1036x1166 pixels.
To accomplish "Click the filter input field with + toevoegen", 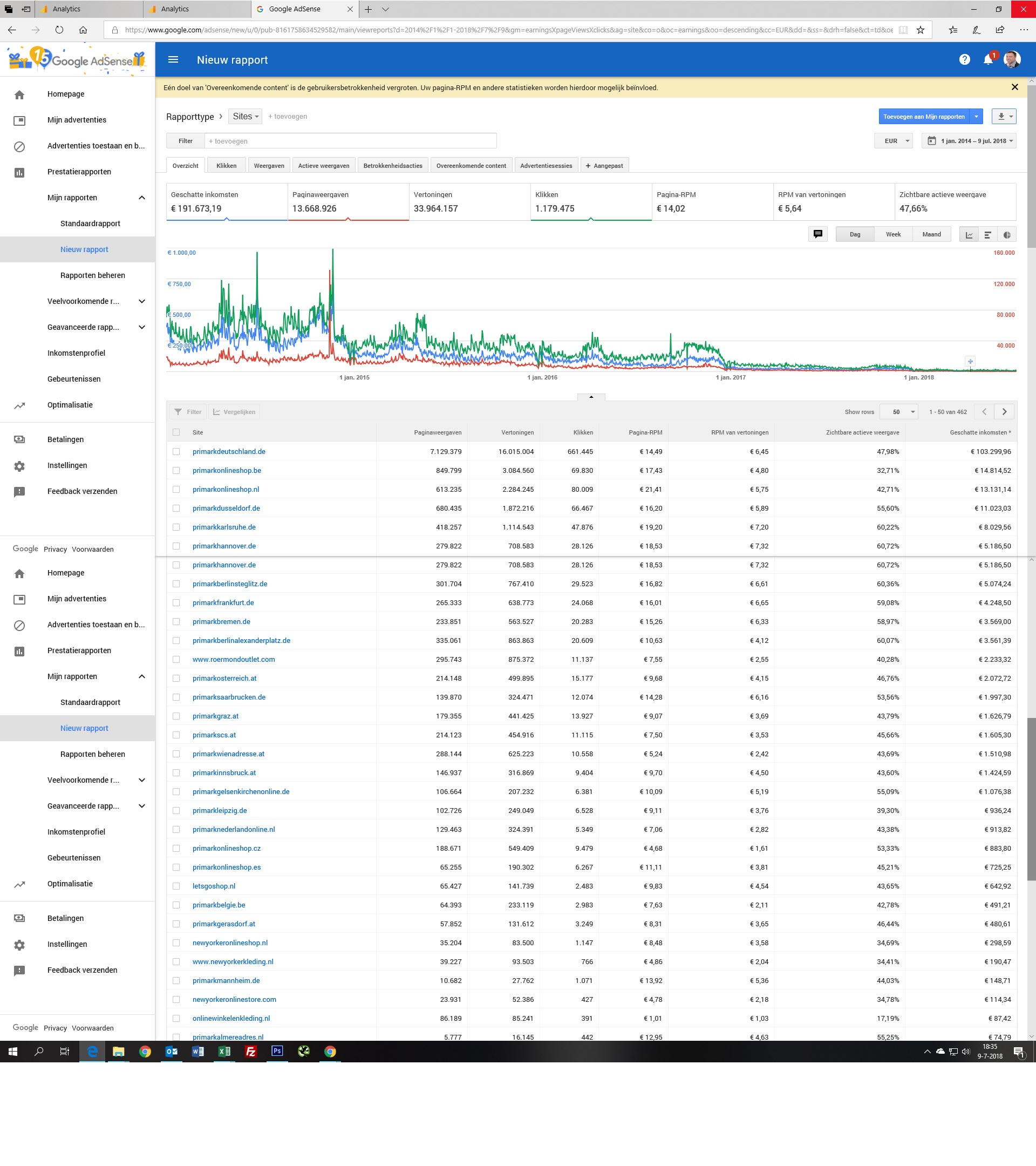I will (x=351, y=141).
